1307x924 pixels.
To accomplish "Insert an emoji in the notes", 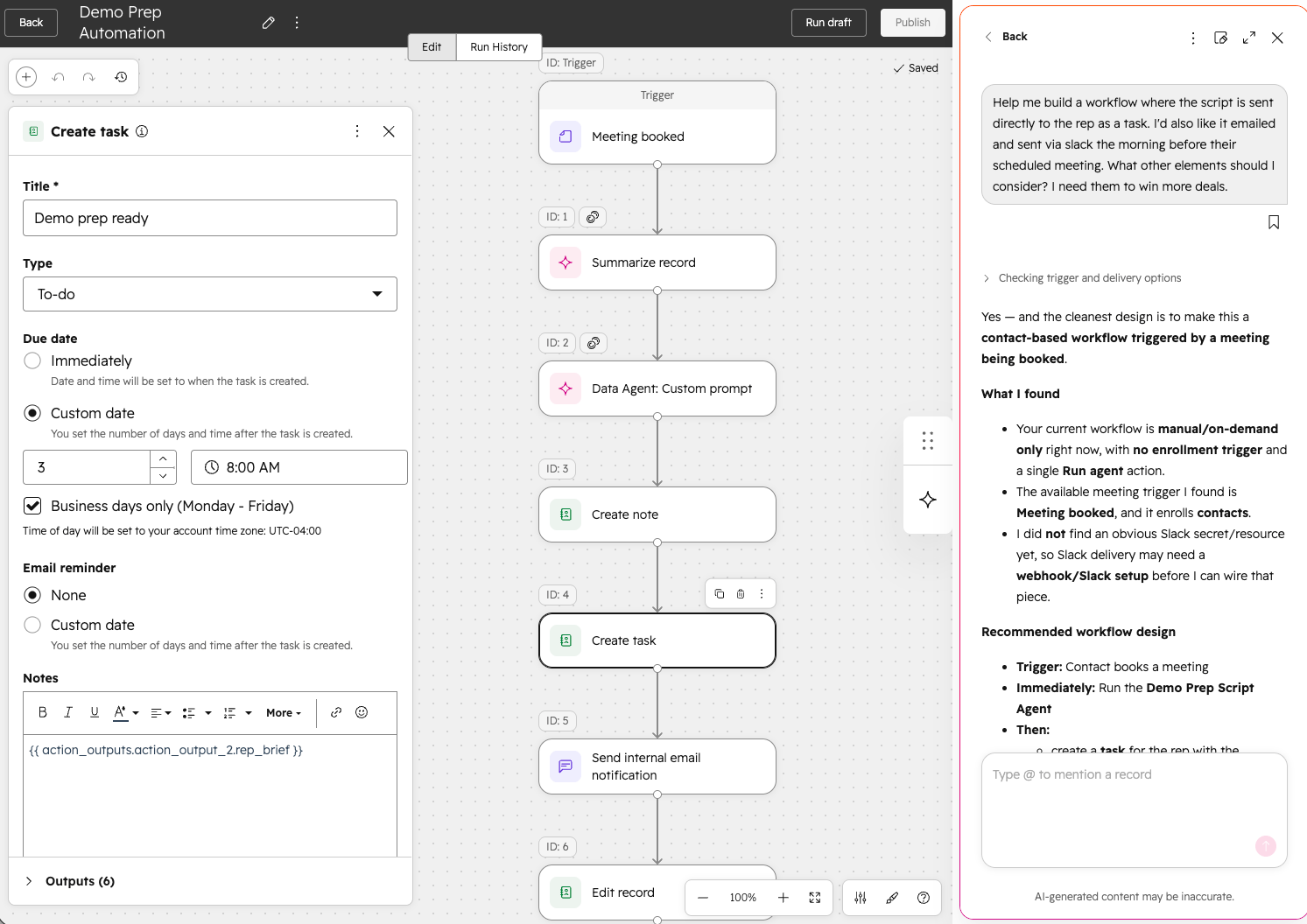I will click(362, 712).
